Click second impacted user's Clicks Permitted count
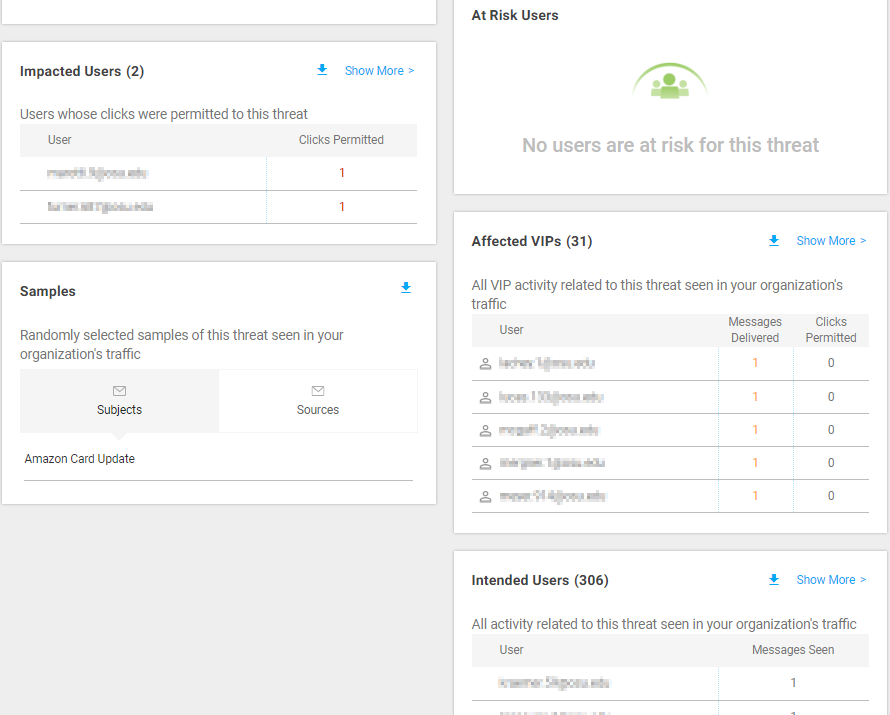Viewport: 890px width, 715px height. [342, 207]
